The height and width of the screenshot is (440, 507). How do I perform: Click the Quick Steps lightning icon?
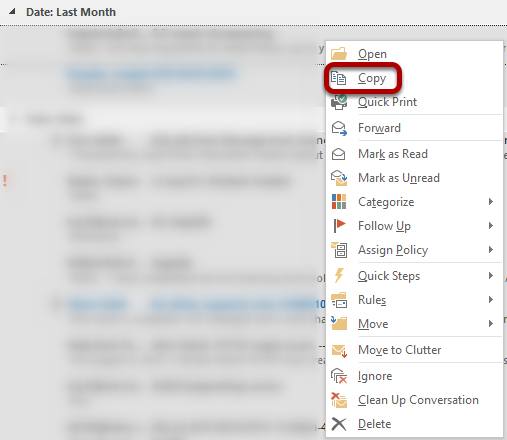click(339, 276)
